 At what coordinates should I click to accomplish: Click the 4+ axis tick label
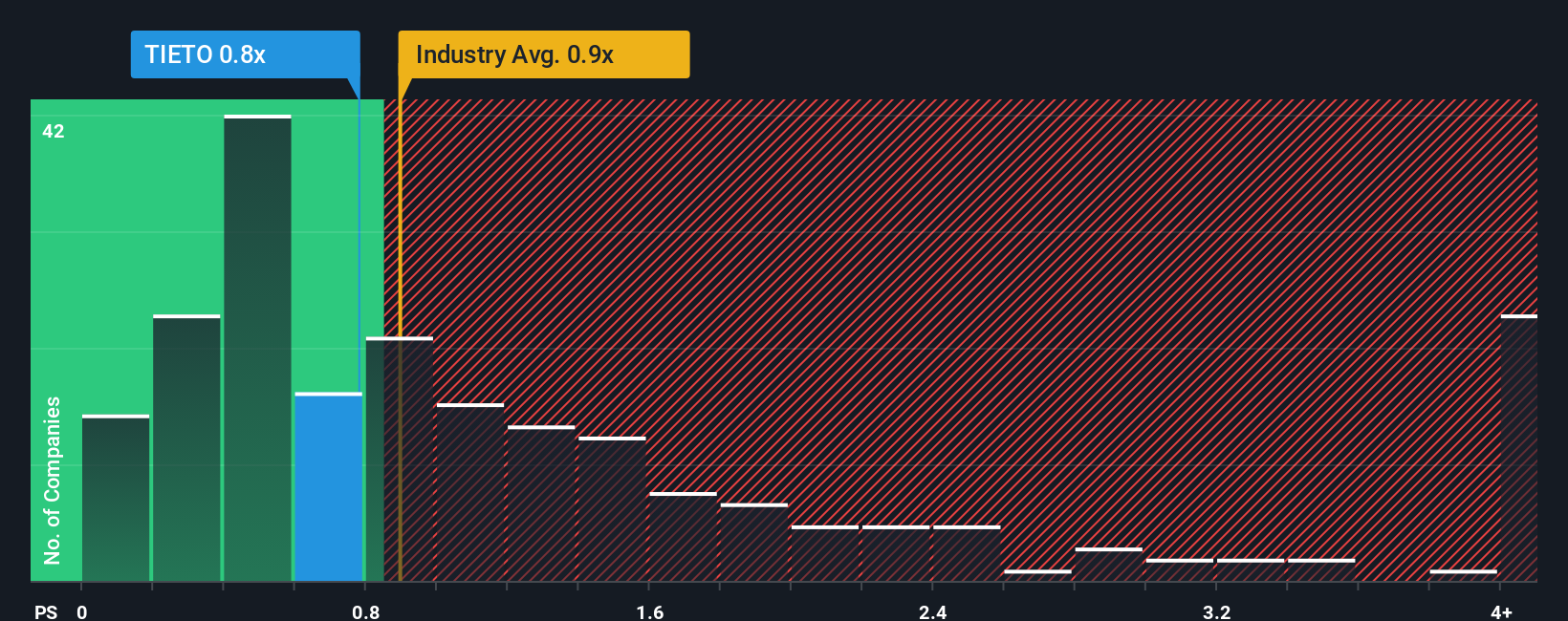1501,611
